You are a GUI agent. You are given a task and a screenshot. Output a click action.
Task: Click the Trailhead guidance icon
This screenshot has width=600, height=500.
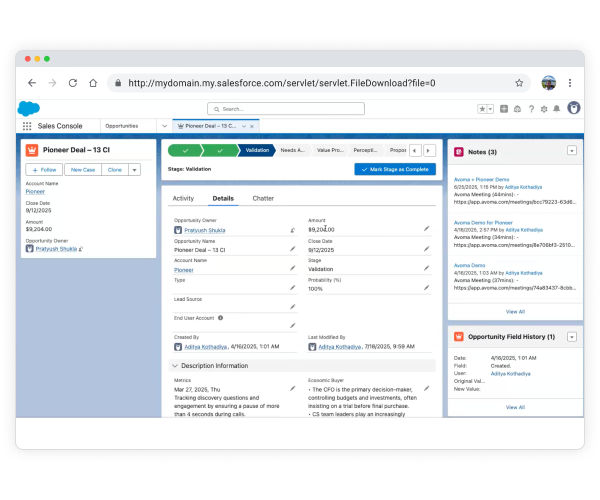tap(517, 109)
